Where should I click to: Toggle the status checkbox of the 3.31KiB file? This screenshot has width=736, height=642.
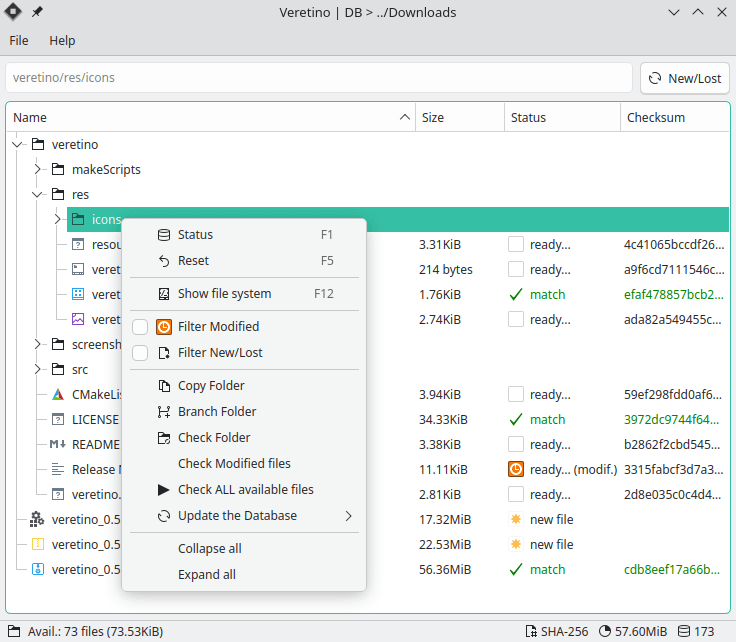pyautogui.click(x=516, y=244)
